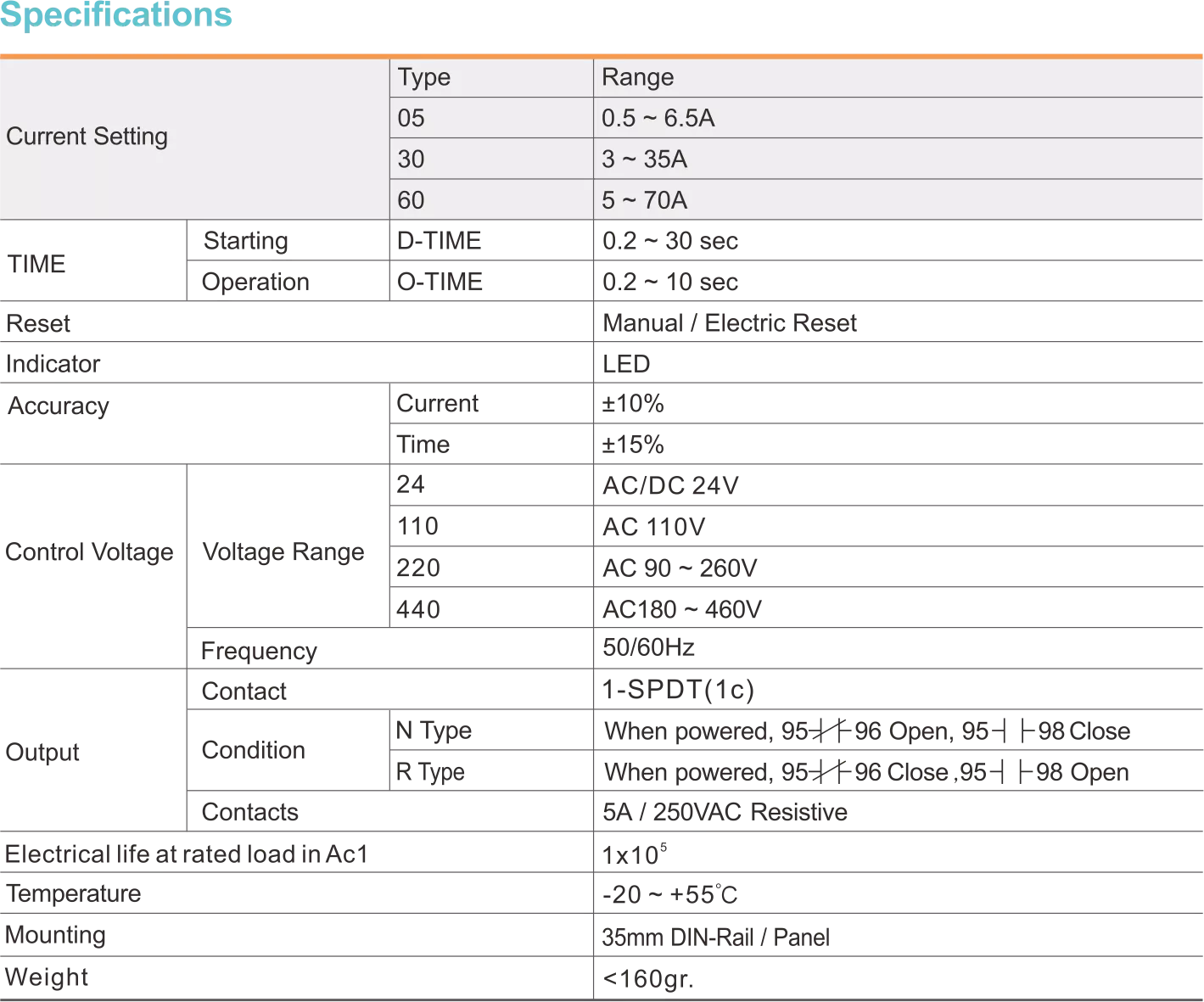The width and height of the screenshot is (1204, 1002).
Task: Click the orange divider line atop table
Action: (x=602, y=55)
